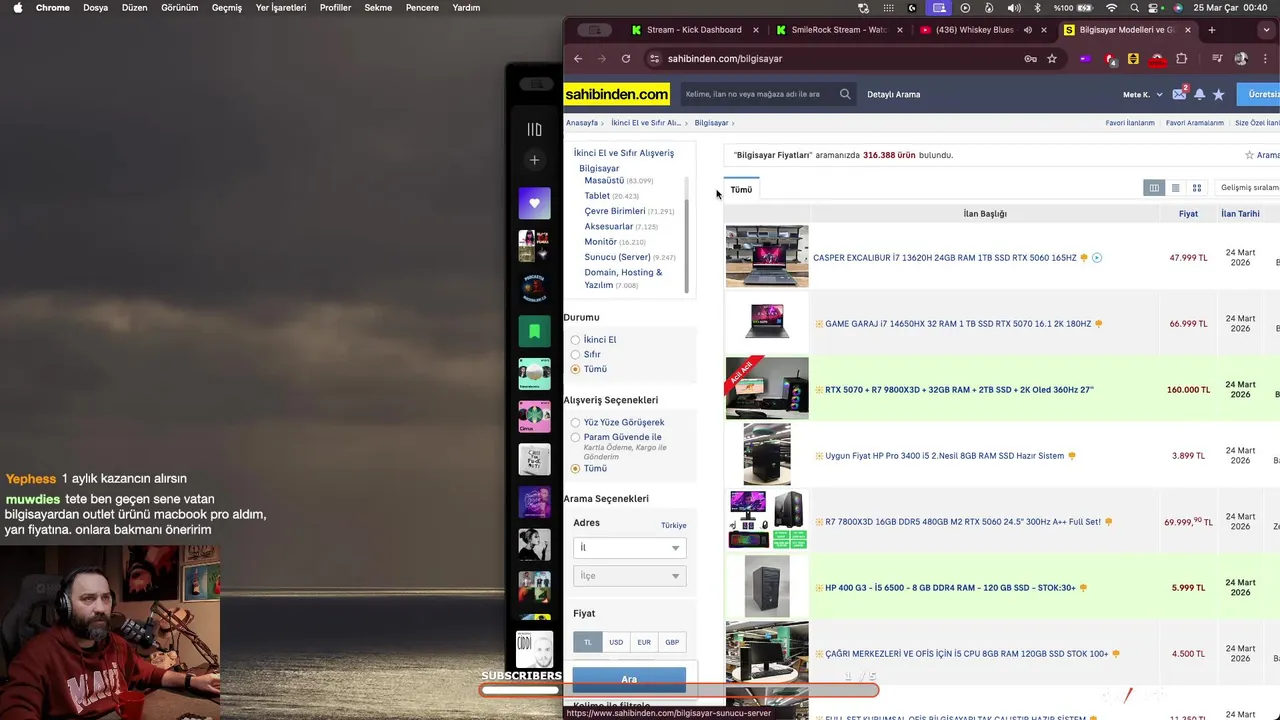Sort by the Fiyat column header

[x=1188, y=213]
